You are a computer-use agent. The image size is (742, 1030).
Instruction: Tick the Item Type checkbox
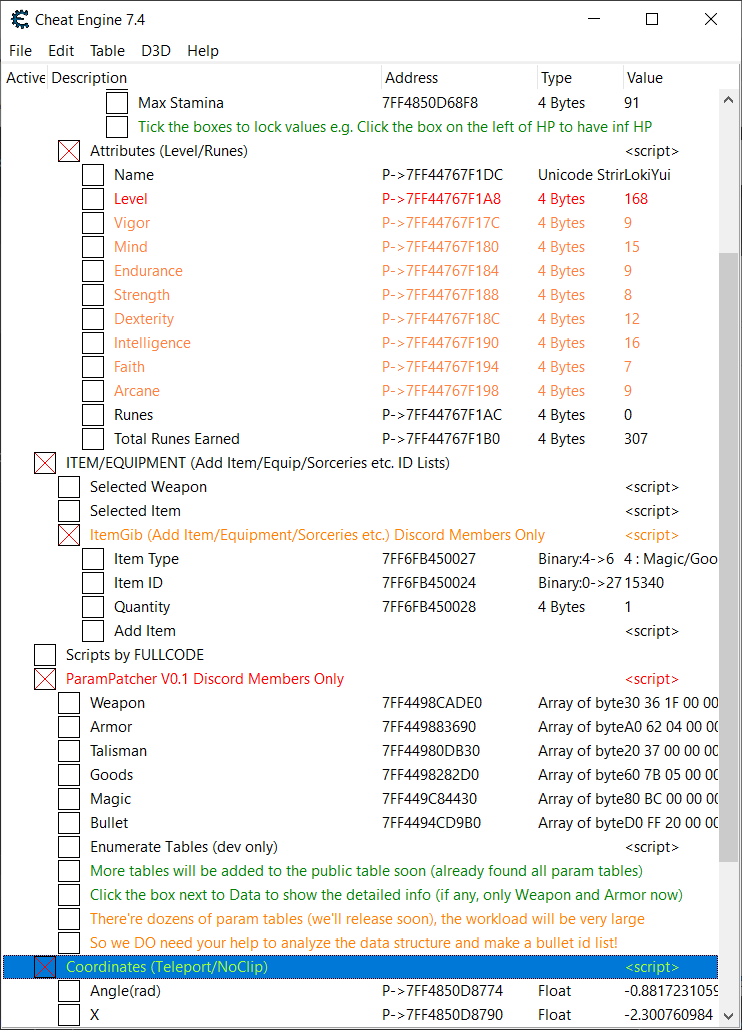pyautogui.click(x=93, y=559)
